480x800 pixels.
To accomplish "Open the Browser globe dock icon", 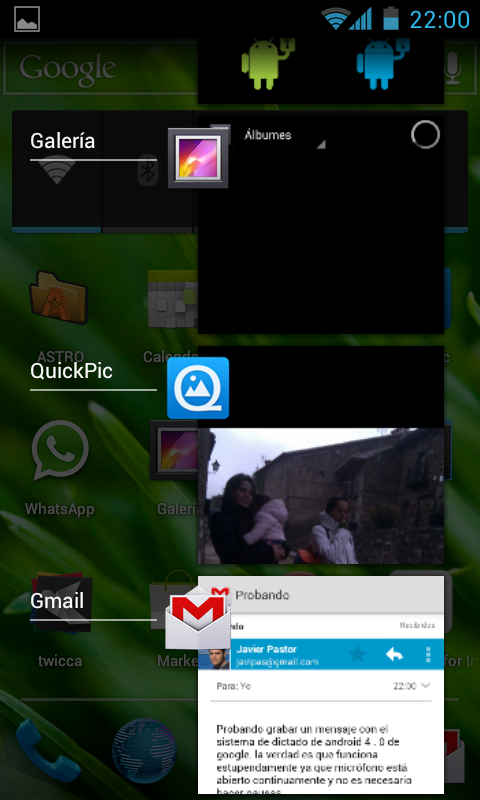I will tap(144, 750).
